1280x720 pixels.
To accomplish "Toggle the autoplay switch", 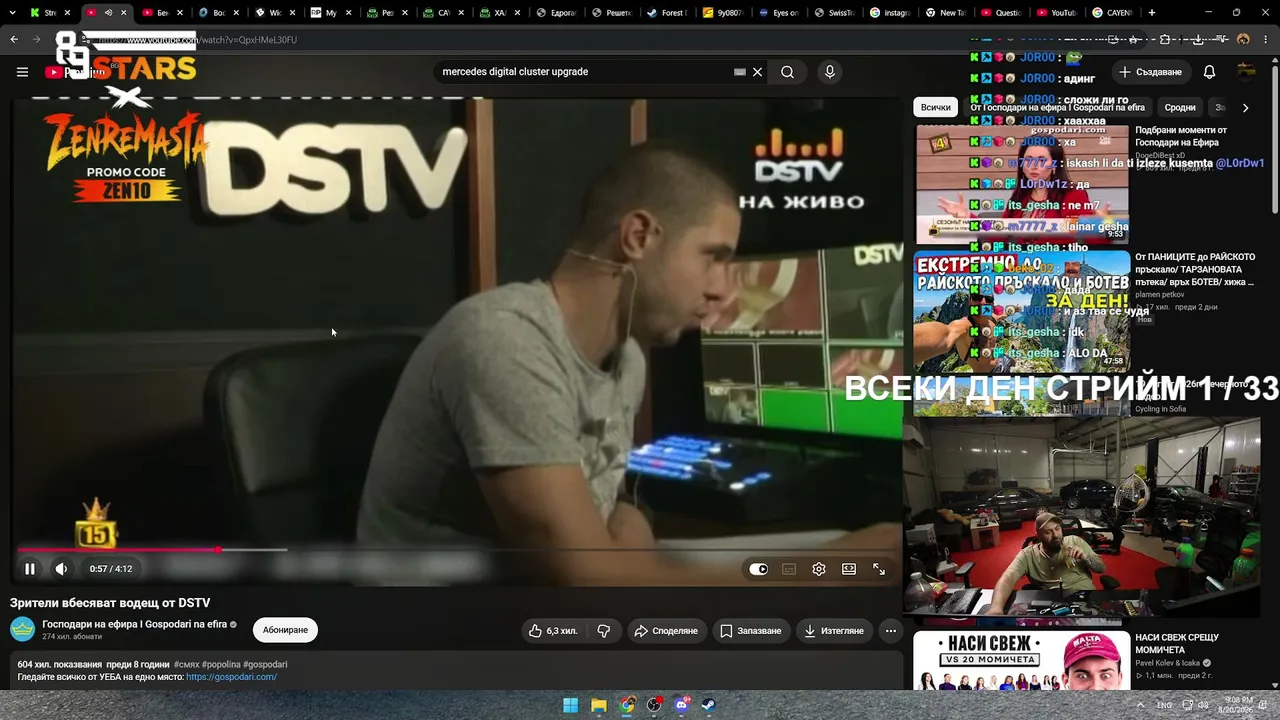I will (x=759, y=569).
